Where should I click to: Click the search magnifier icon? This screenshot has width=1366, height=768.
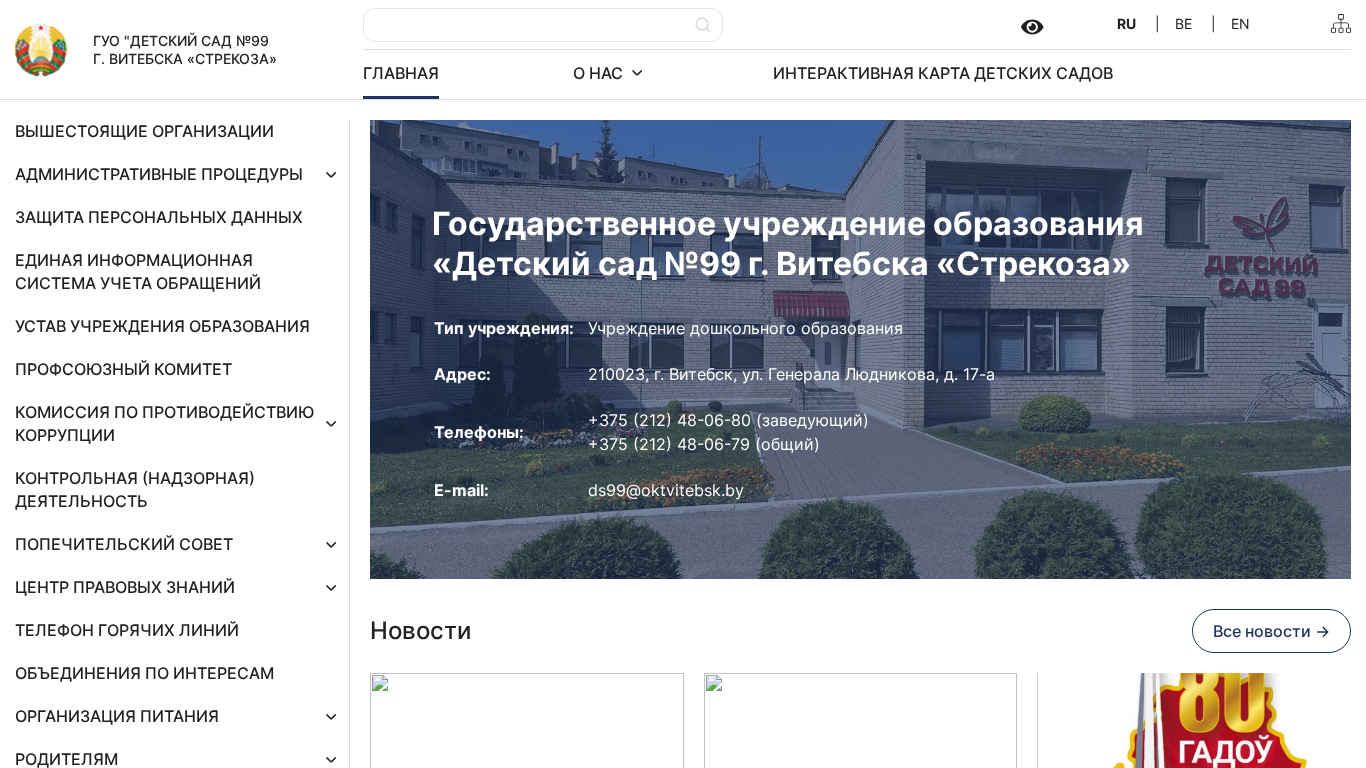click(x=703, y=25)
